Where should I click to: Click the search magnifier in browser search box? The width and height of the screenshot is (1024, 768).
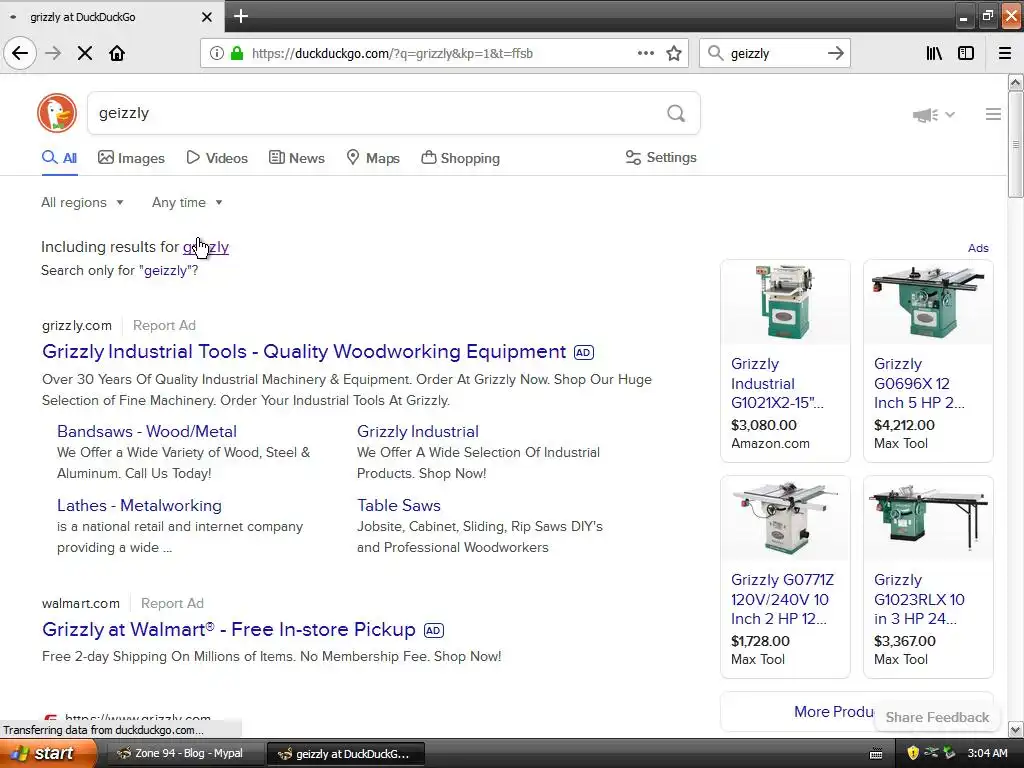pos(716,54)
